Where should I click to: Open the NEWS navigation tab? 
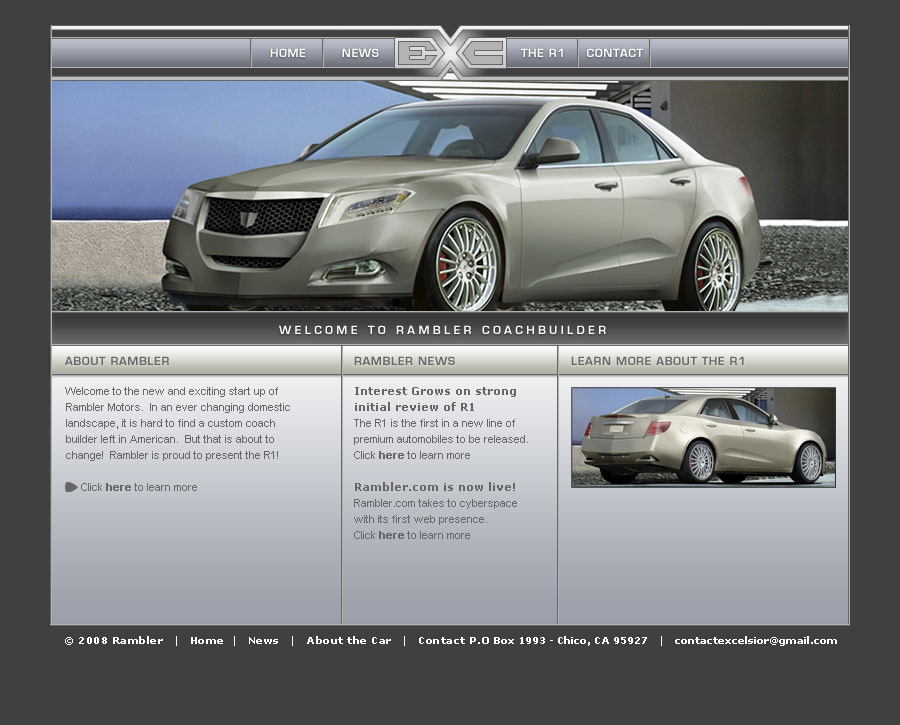coord(359,53)
